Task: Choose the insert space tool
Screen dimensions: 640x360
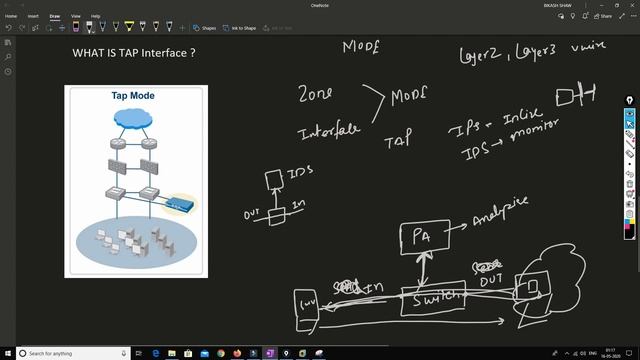Action: [62, 28]
